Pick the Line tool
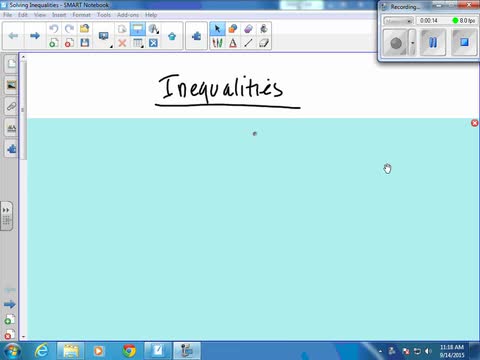The image size is (480, 360). (248, 43)
